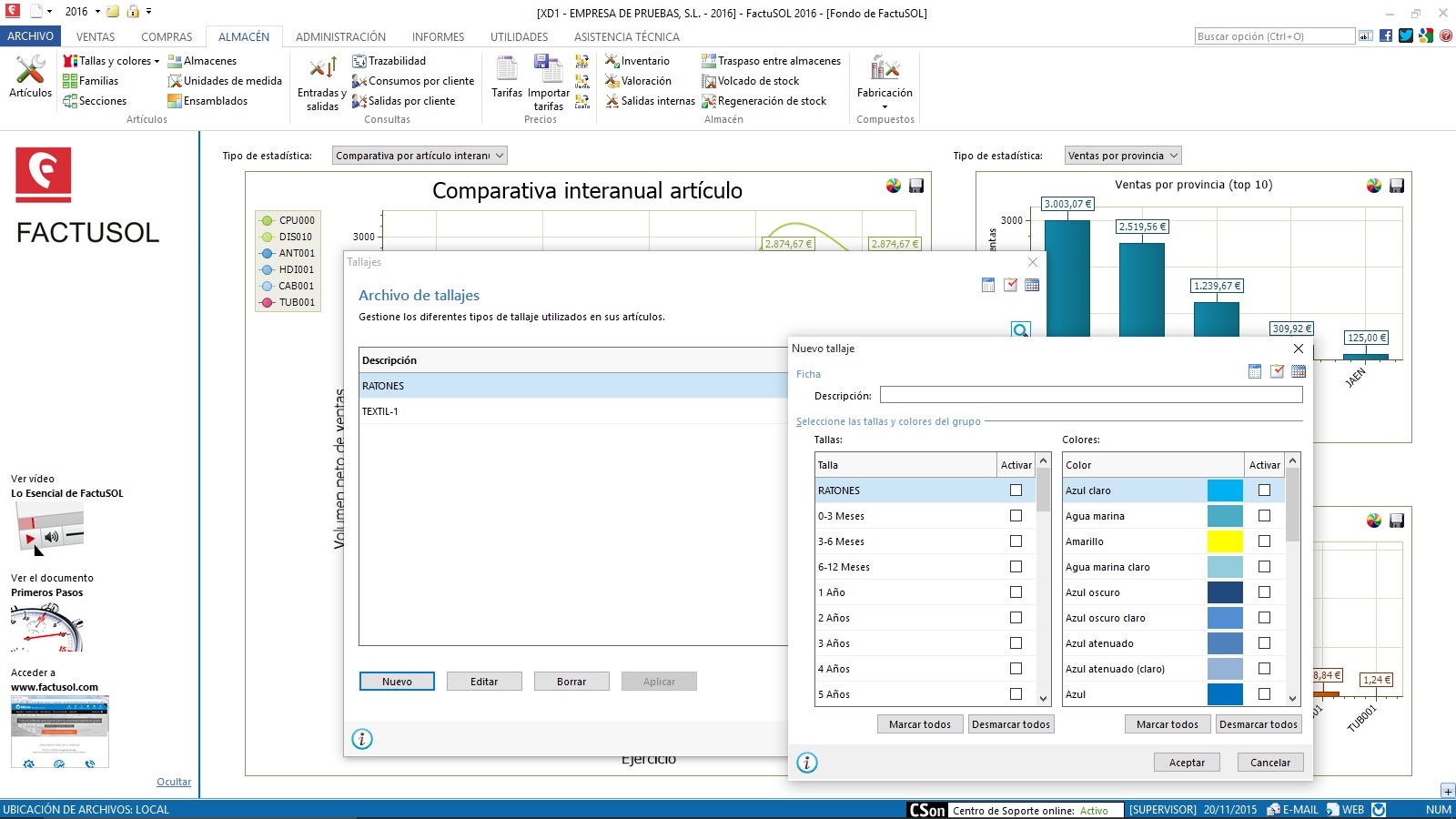Activate the RATONES talla checkbox
Image resolution: width=1456 pixels, height=819 pixels.
1016,490
